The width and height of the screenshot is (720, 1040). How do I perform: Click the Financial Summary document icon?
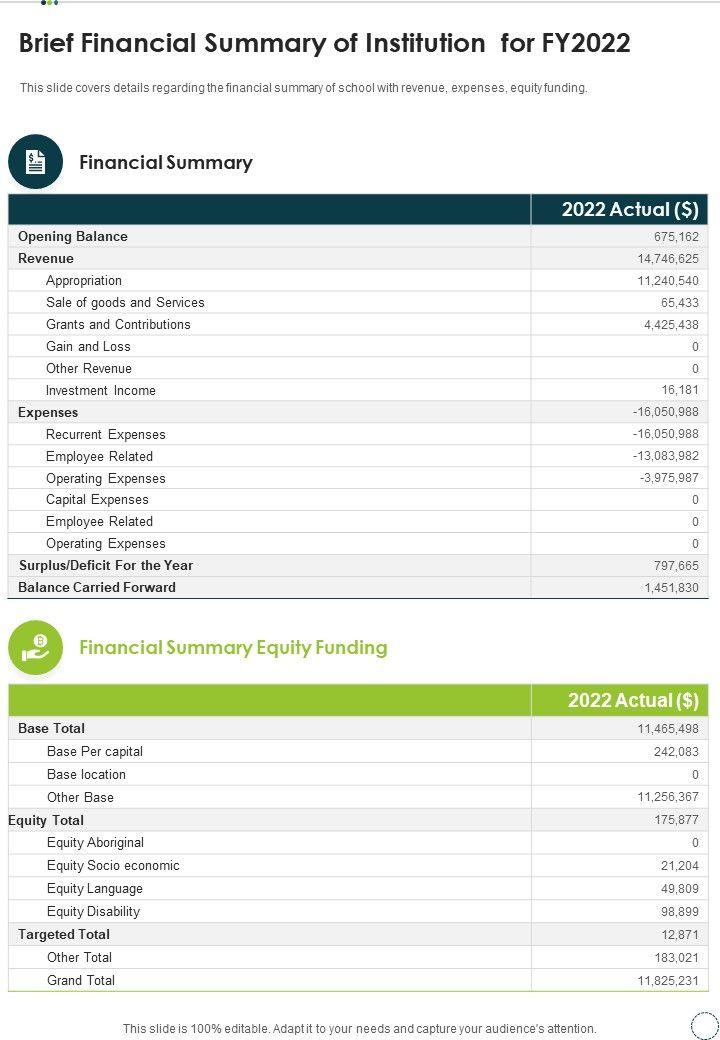pyautogui.click(x=35, y=162)
